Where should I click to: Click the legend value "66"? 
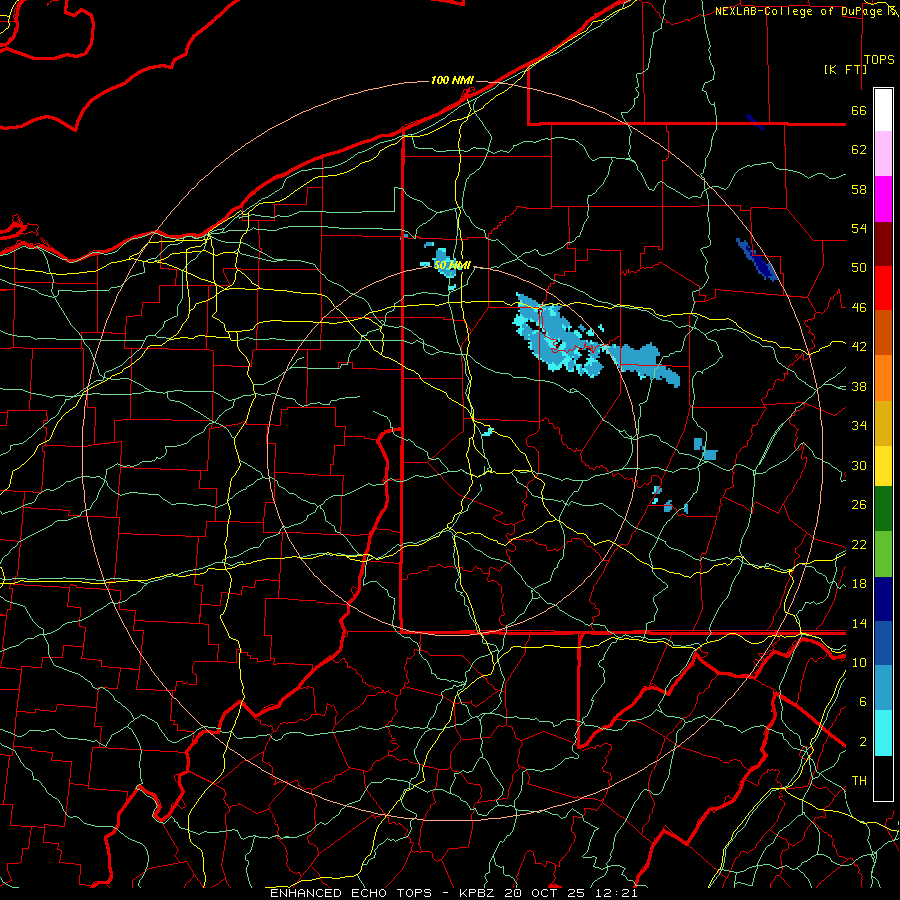click(x=859, y=110)
